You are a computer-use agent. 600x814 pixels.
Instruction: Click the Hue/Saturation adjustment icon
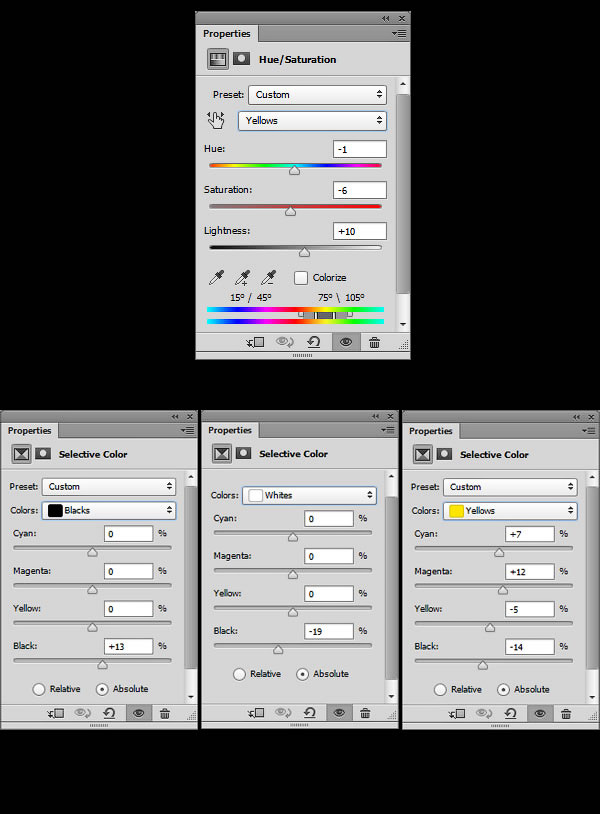coord(217,59)
